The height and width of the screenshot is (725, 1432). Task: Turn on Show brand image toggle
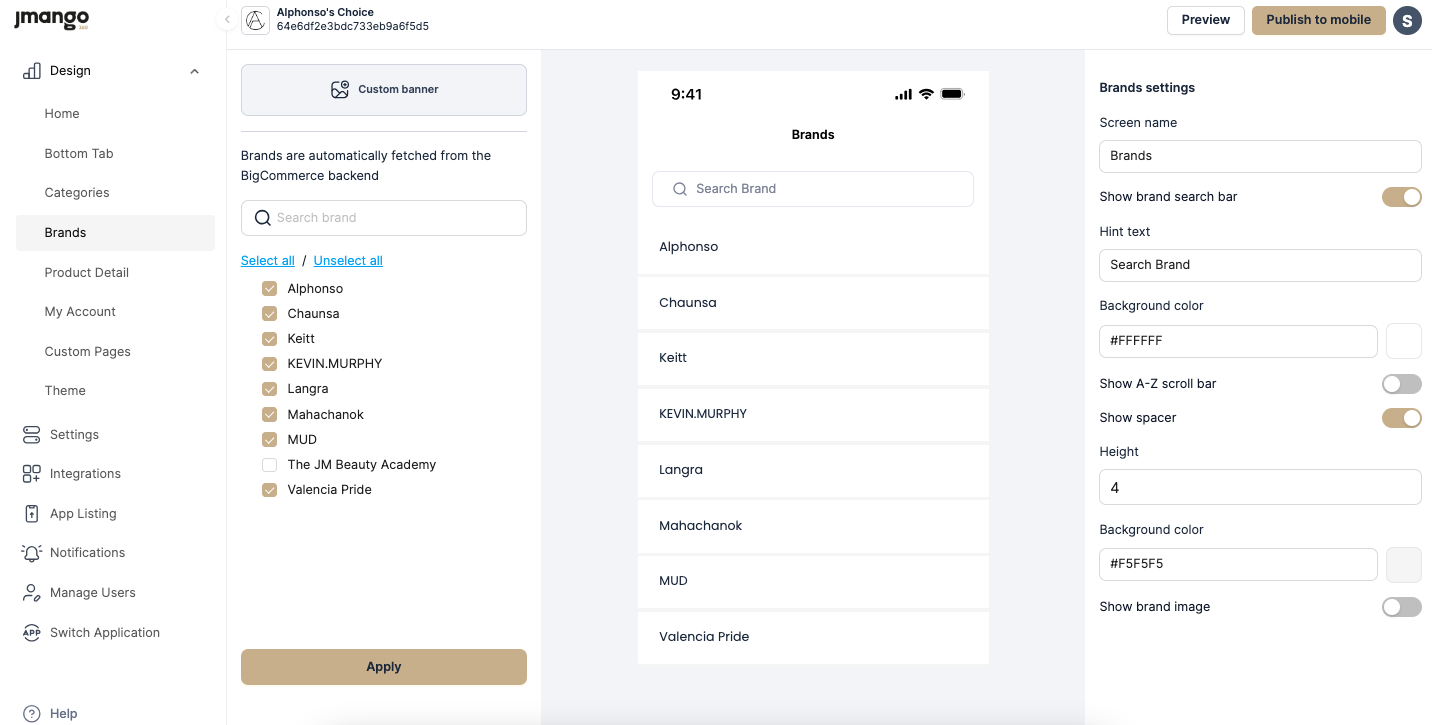[x=1401, y=607]
